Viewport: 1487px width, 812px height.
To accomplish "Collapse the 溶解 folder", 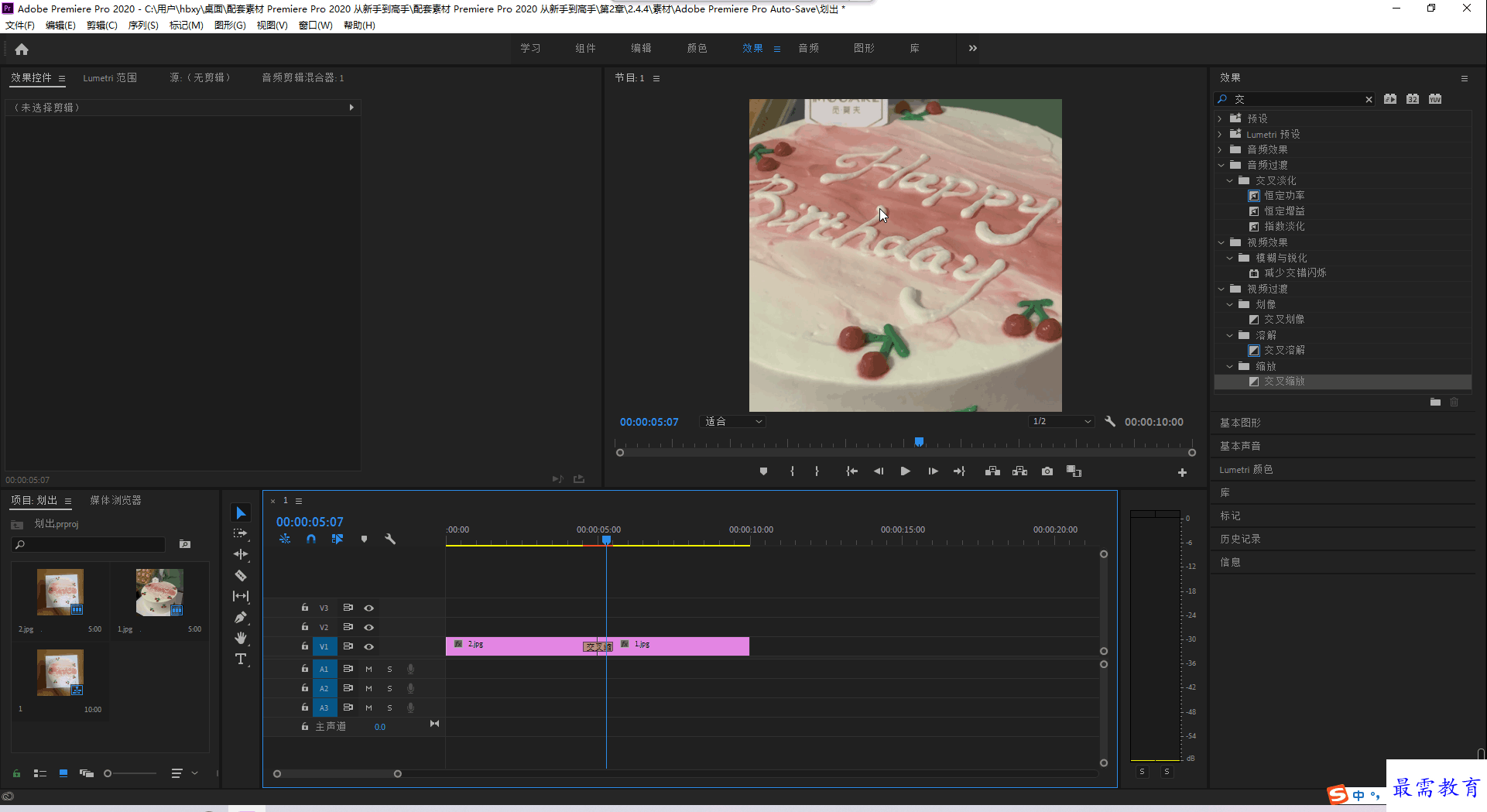I will coord(1230,335).
